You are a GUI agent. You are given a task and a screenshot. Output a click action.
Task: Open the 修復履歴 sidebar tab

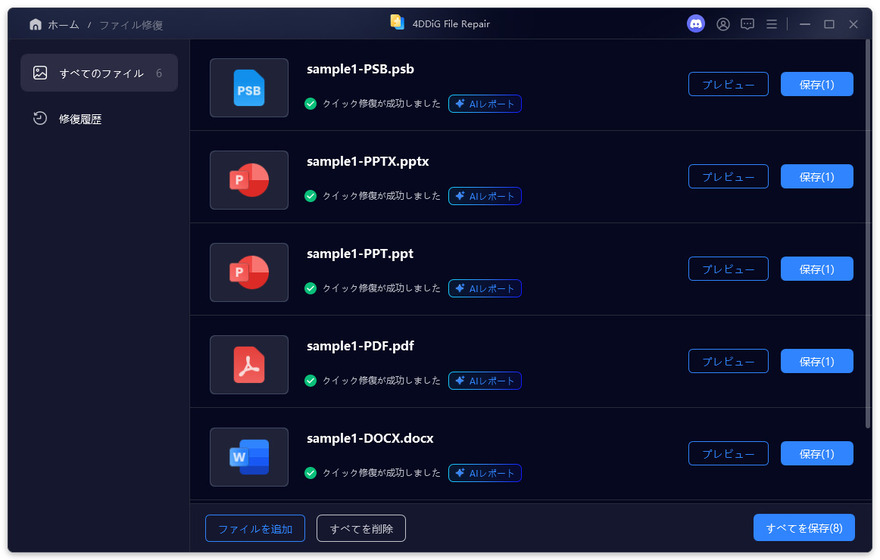99,118
